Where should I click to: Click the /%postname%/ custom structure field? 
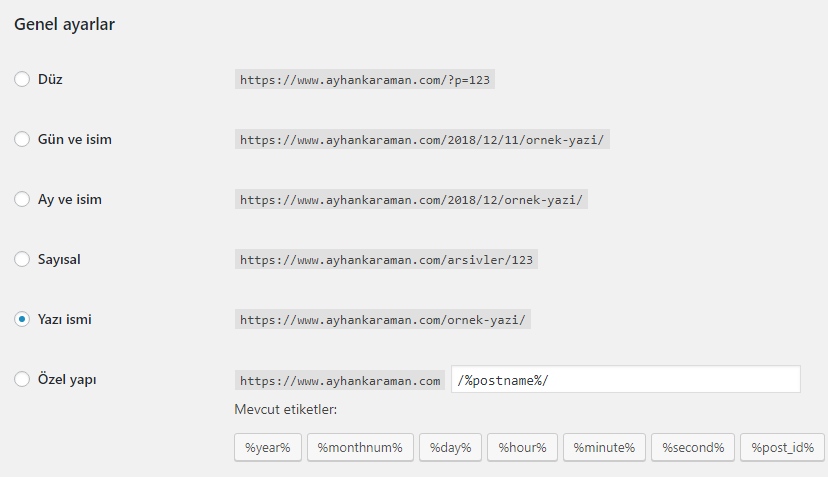tap(626, 379)
